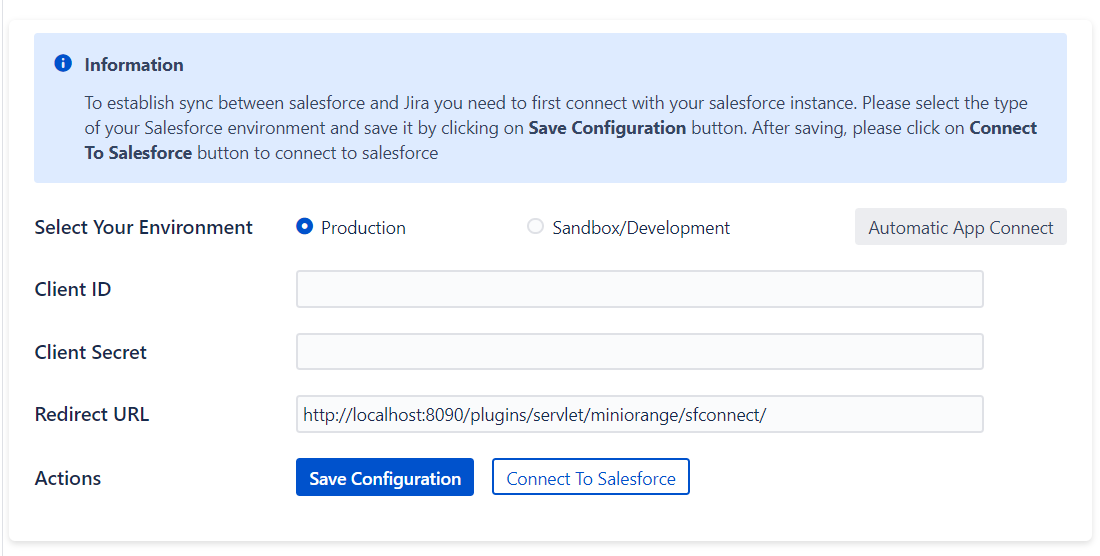Click the Client ID label
Screen dimensions: 1100x556
point(73,289)
